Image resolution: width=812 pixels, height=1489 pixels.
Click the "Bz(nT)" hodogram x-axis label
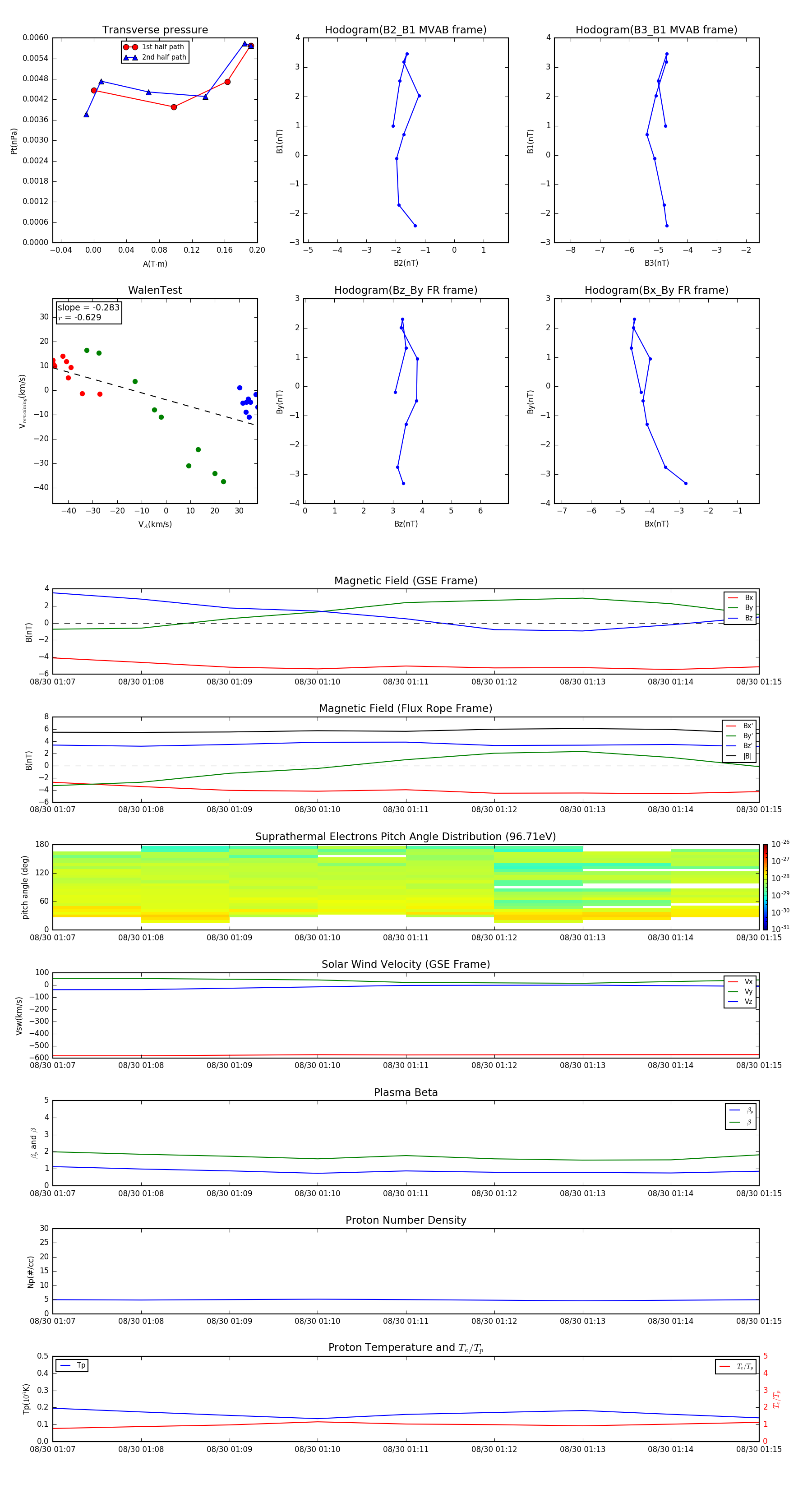point(406,524)
